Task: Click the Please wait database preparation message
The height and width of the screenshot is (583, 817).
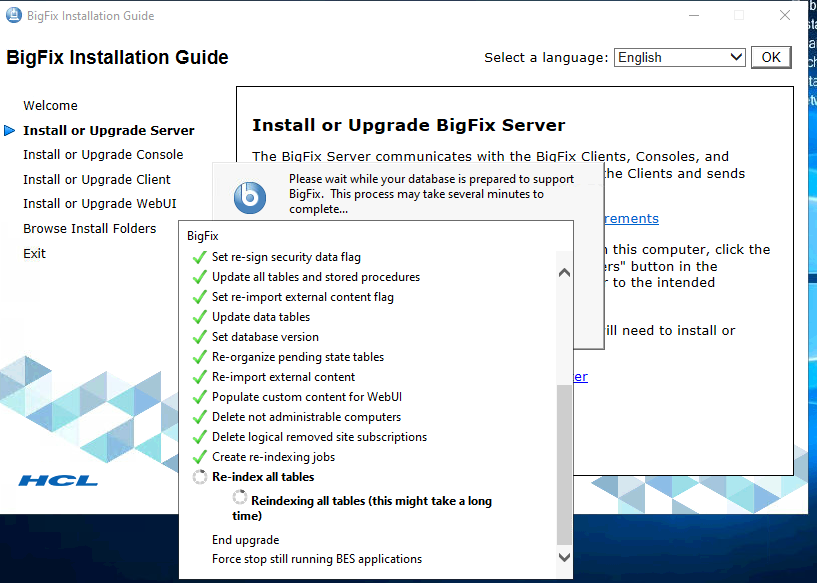Action: tap(432, 194)
